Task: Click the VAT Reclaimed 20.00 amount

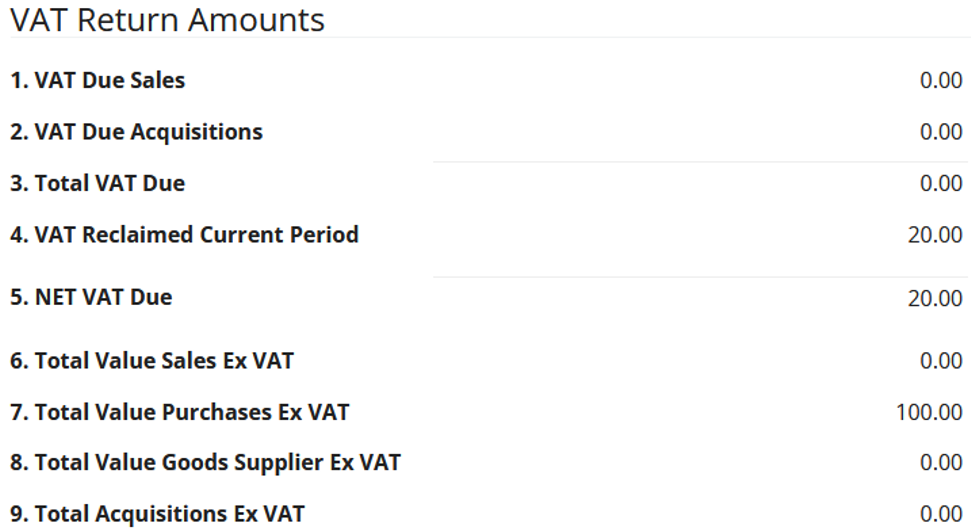Action: [x=936, y=236]
